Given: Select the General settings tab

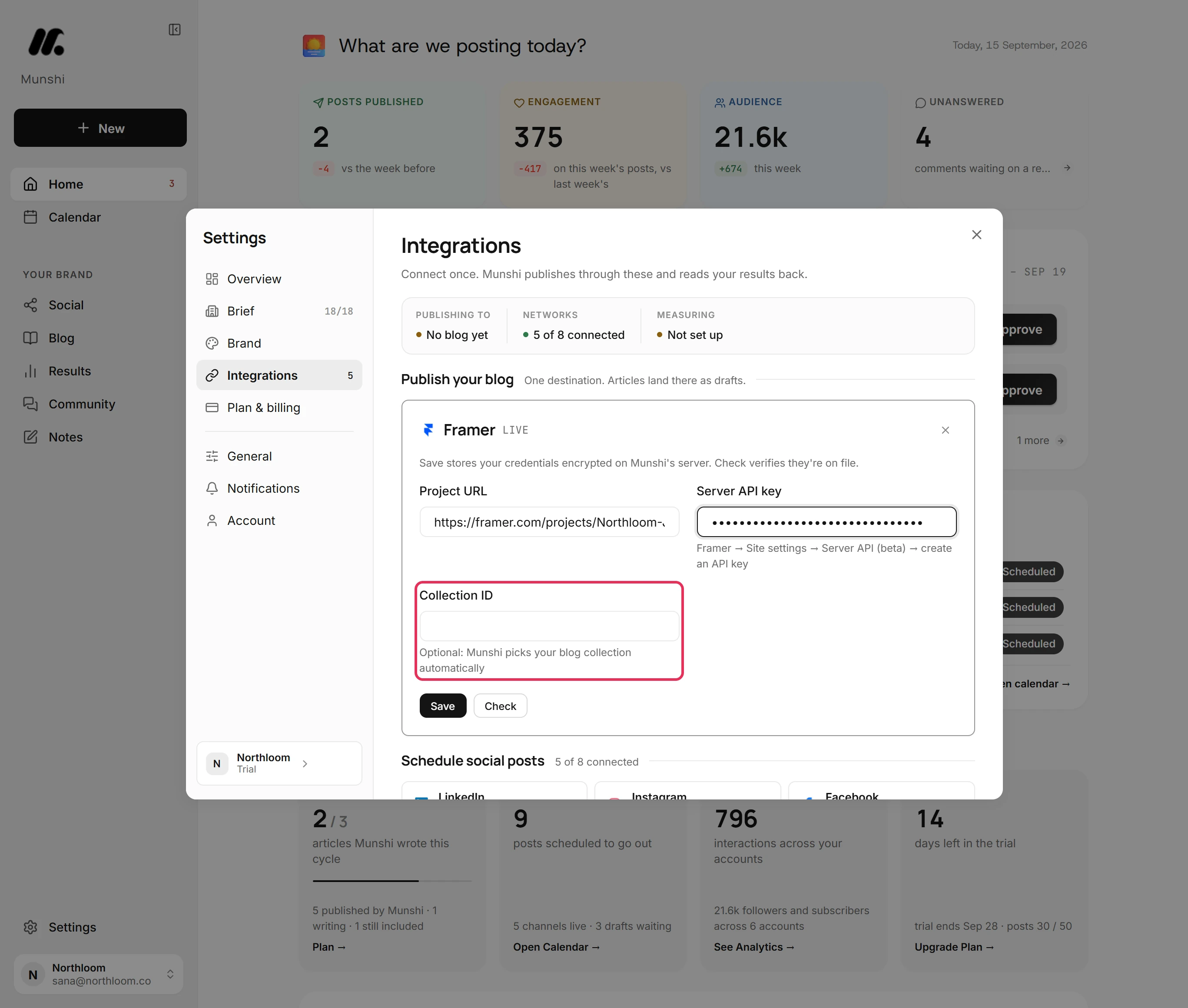Looking at the screenshot, I should pos(279,456).
